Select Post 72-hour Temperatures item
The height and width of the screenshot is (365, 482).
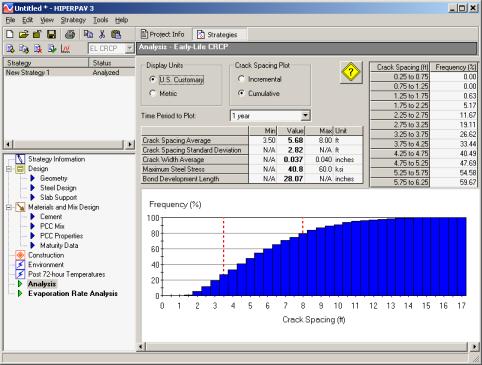point(66,274)
